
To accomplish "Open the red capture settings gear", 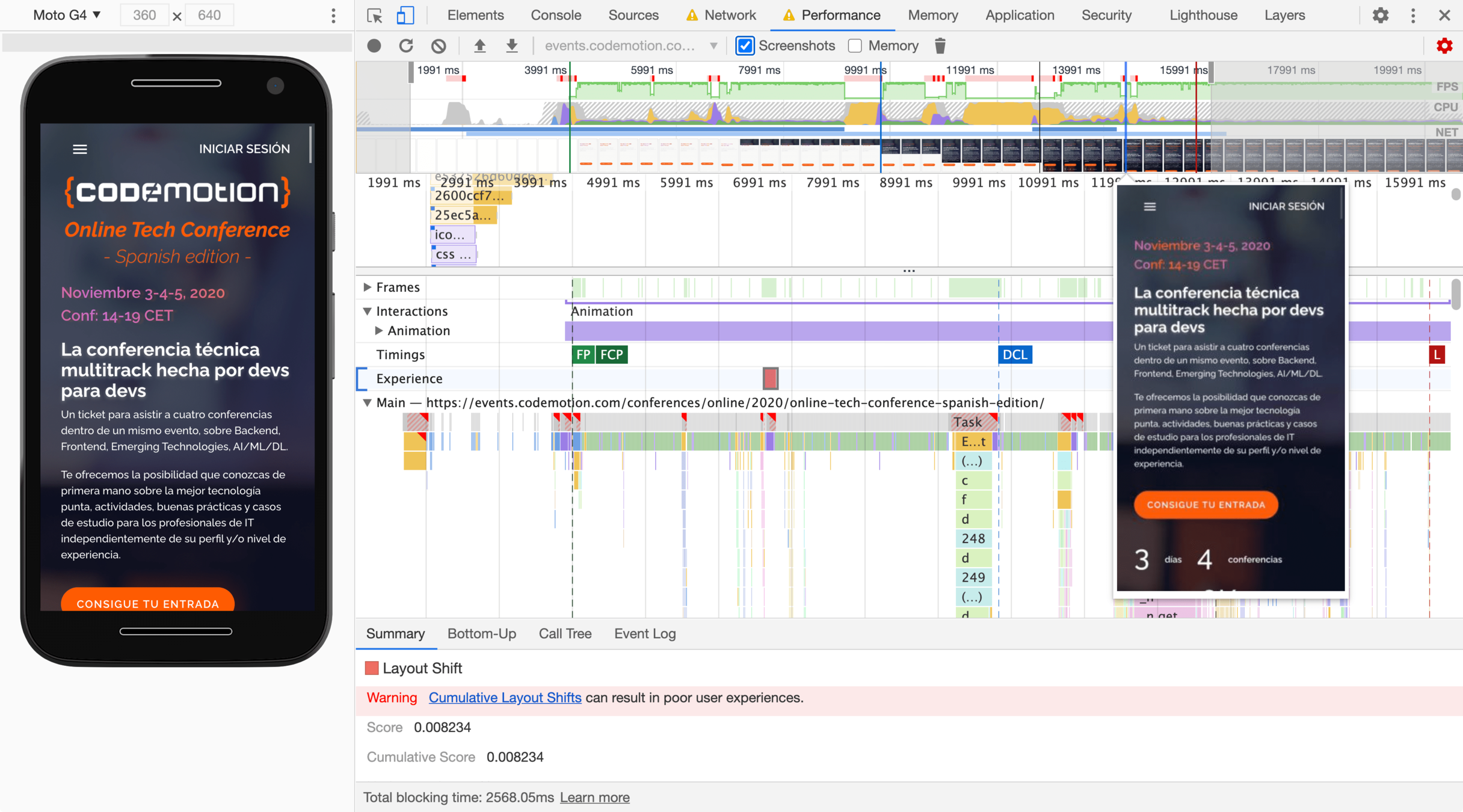I will [x=1444, y=46].
